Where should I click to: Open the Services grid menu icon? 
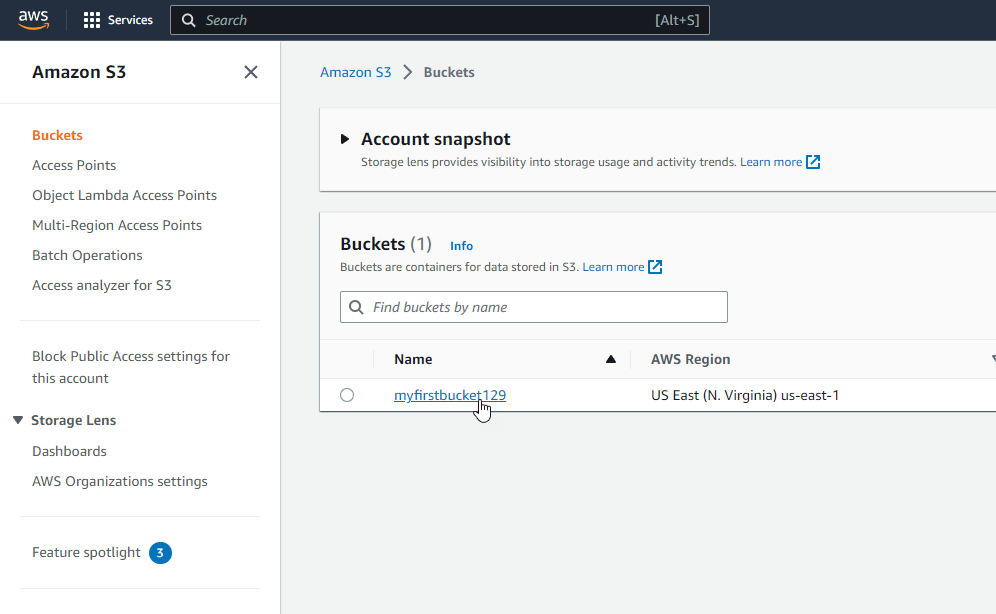click(x=92, y=20)
